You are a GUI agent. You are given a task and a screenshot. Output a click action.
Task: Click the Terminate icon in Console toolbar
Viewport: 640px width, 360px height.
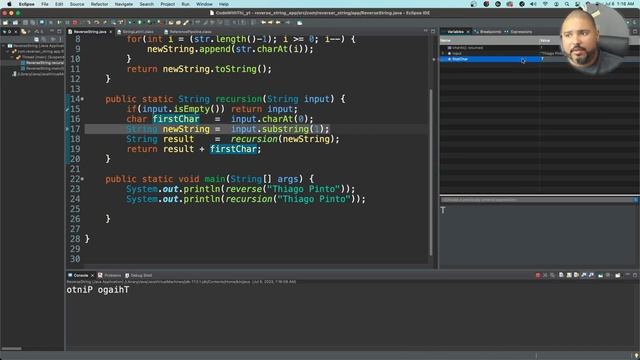click(538, 276)
